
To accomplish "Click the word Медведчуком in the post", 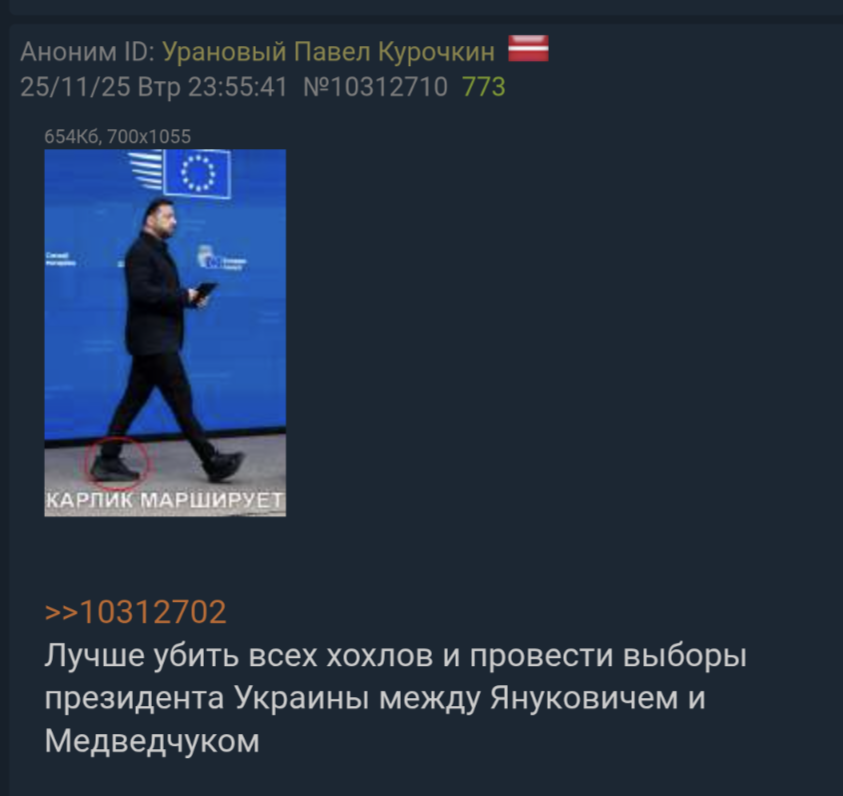I will point(152,741).
